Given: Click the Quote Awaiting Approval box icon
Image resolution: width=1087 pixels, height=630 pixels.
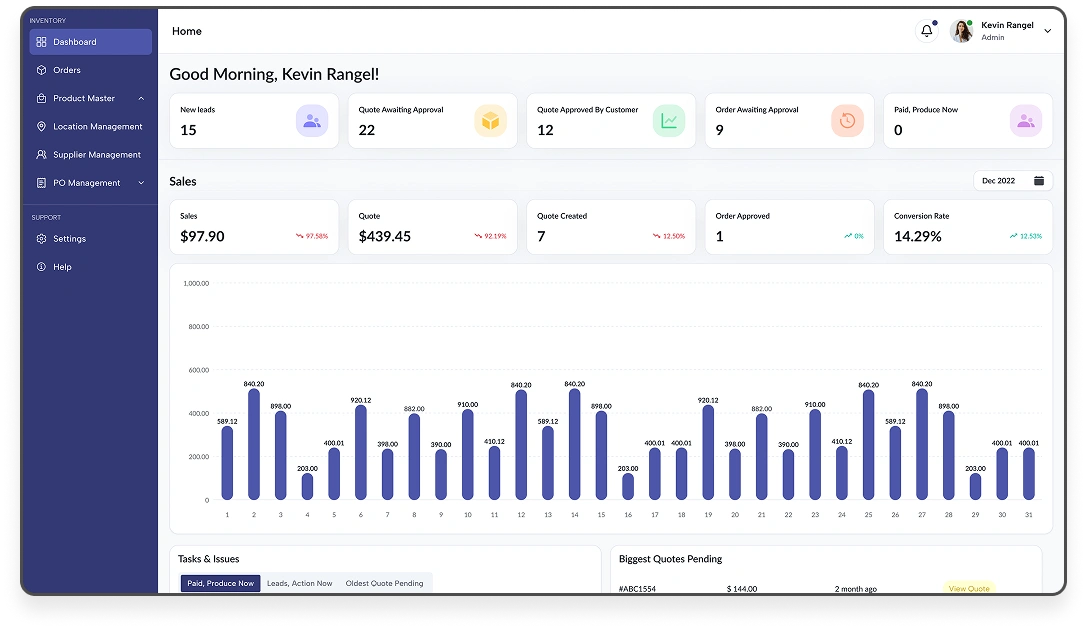Looking at the screenshot, I should [490, 121].
